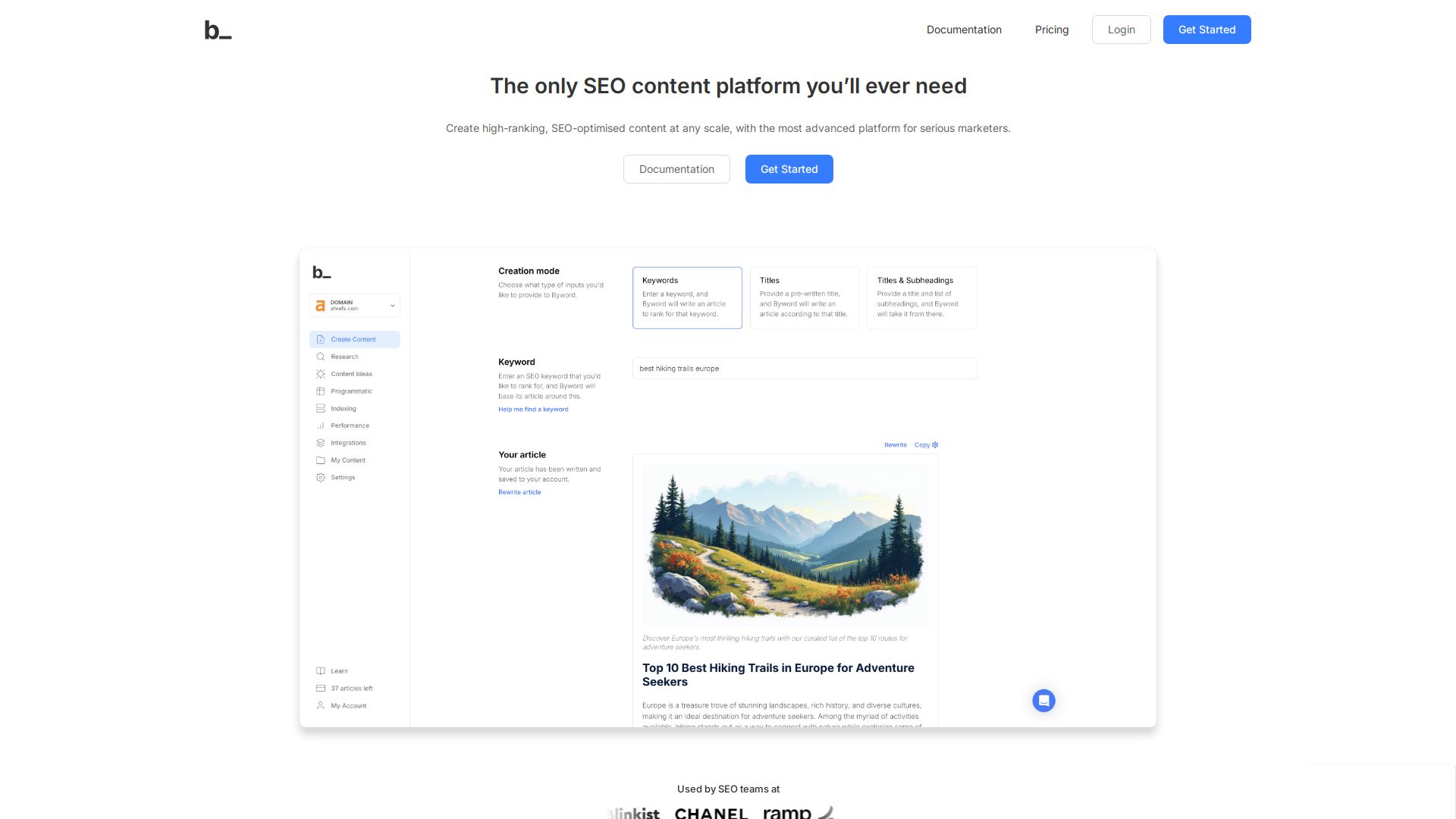The image size is (1456, 819).
Task: Click the Login button
Action: (1121, 30)
